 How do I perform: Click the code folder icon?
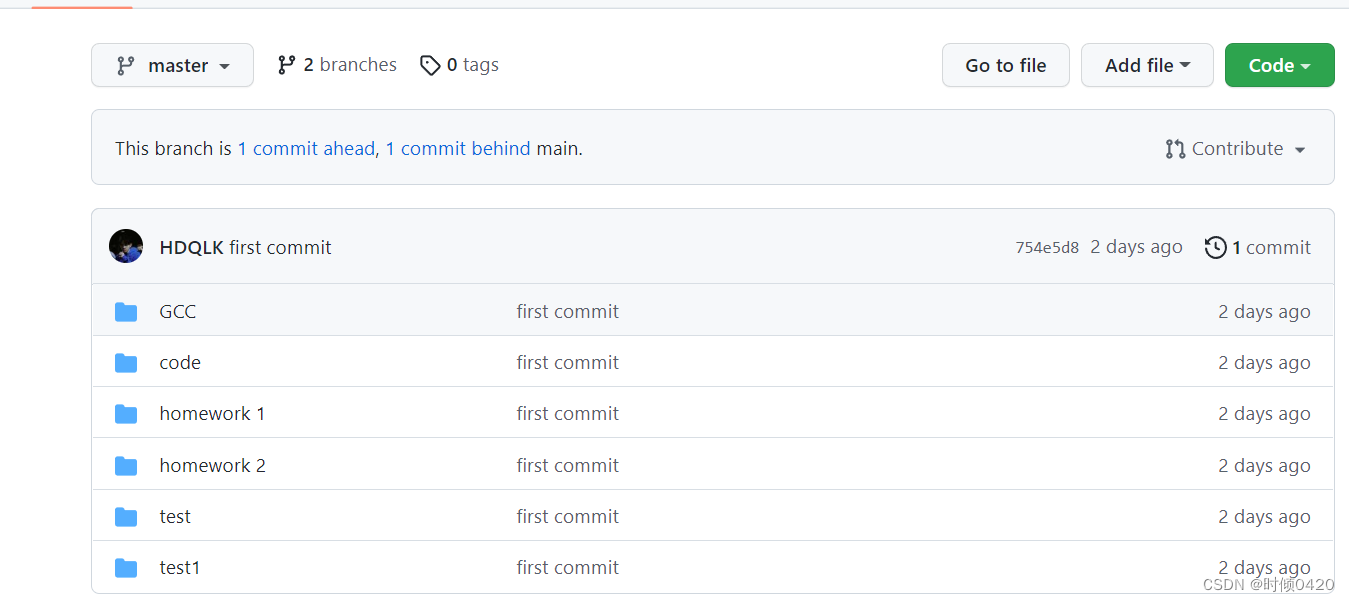click(126, 363)
